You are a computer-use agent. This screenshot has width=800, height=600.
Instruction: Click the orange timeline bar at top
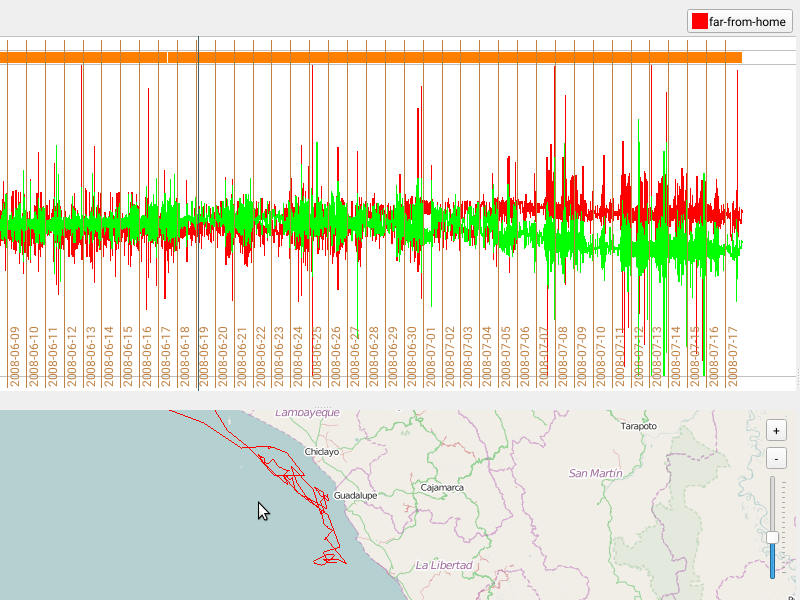click(x=371, y=57)
